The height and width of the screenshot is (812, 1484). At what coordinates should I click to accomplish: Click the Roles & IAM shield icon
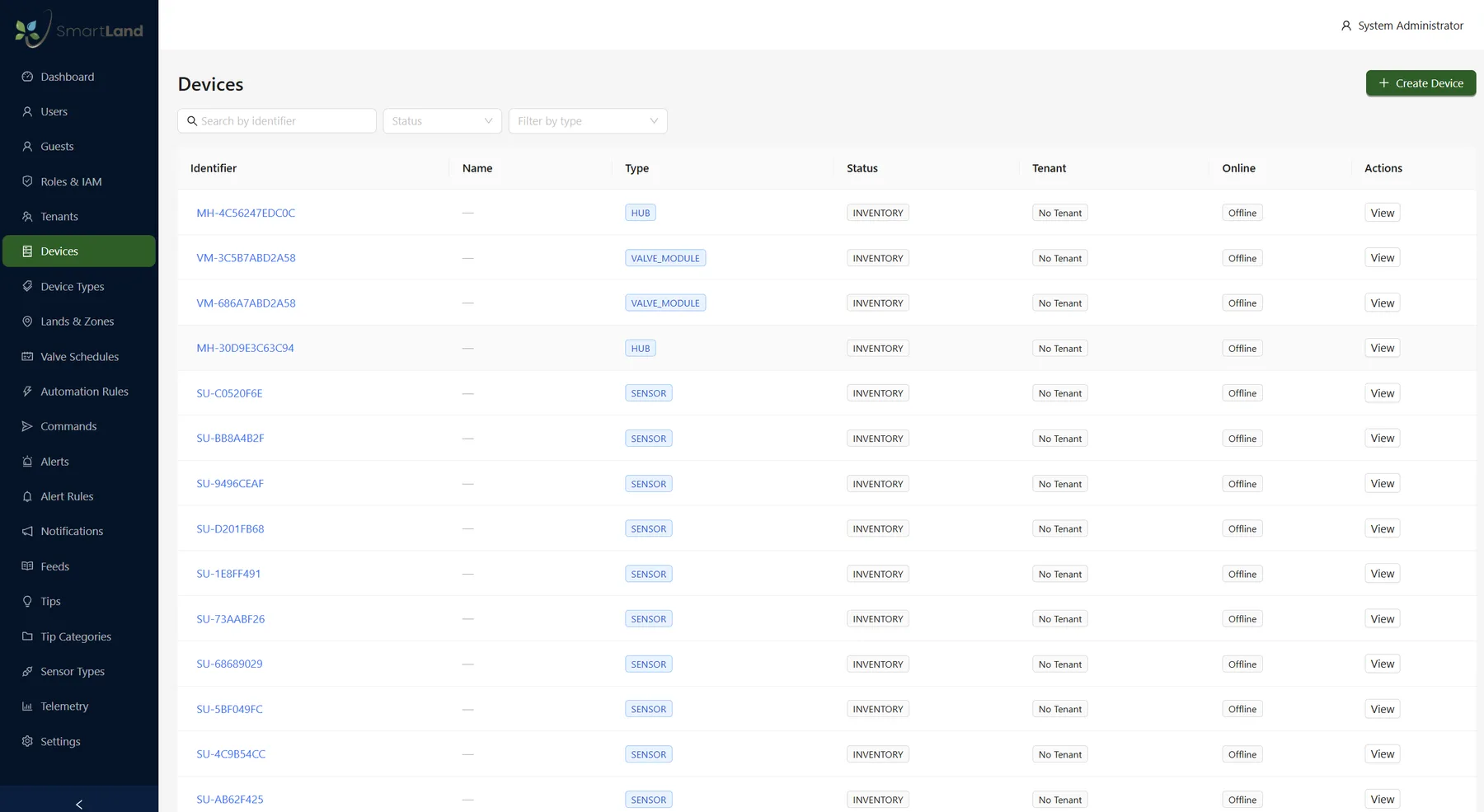[x=27, y=181]
